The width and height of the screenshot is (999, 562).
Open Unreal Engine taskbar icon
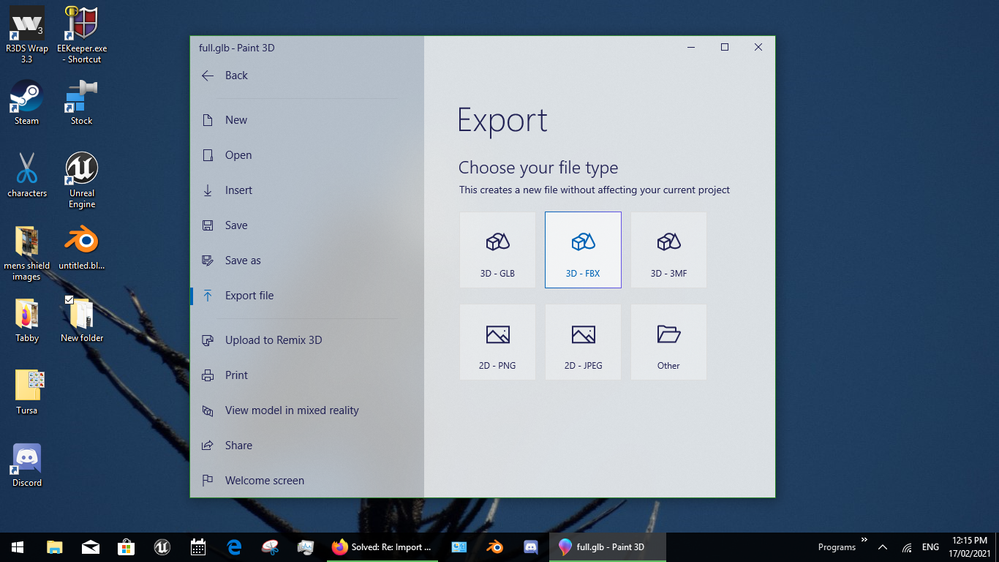point(162,547)
